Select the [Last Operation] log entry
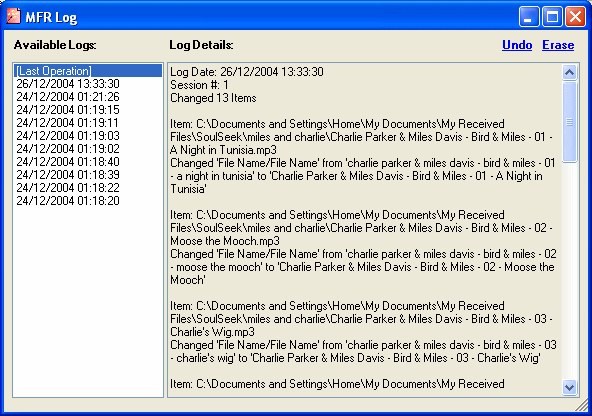The height and width of the screenshot is (416, 592). click(x=88, y=71)
